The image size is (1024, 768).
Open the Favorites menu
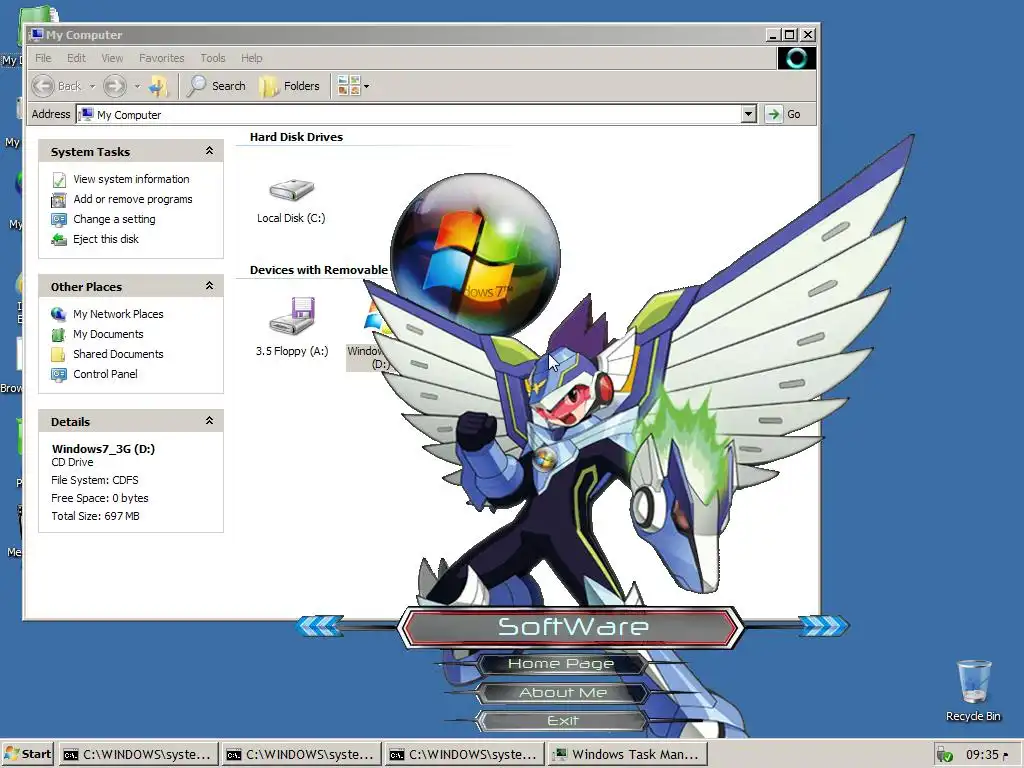(161, 58)
